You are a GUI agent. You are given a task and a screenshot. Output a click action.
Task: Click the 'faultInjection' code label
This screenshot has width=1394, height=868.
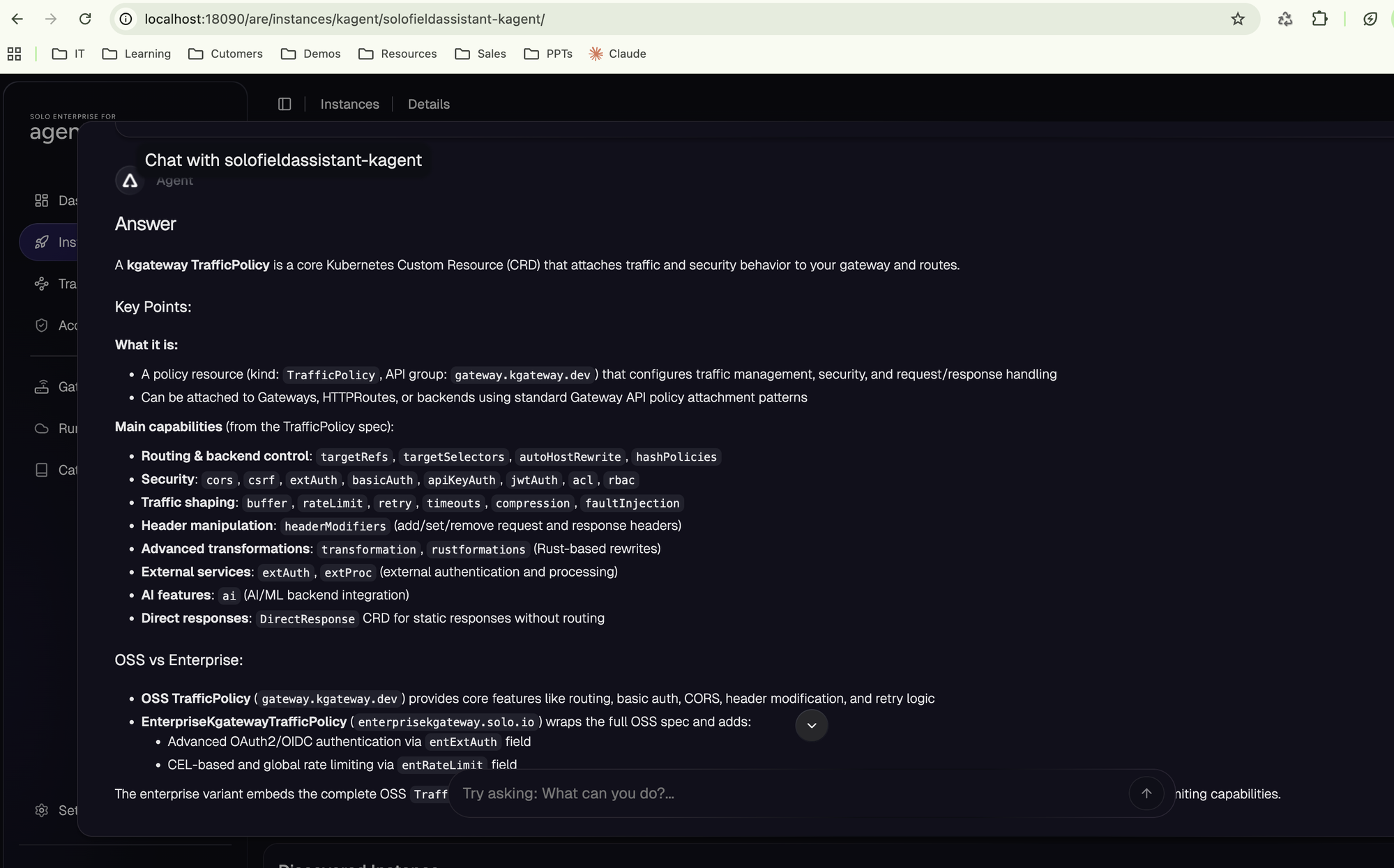coord(632,503)
